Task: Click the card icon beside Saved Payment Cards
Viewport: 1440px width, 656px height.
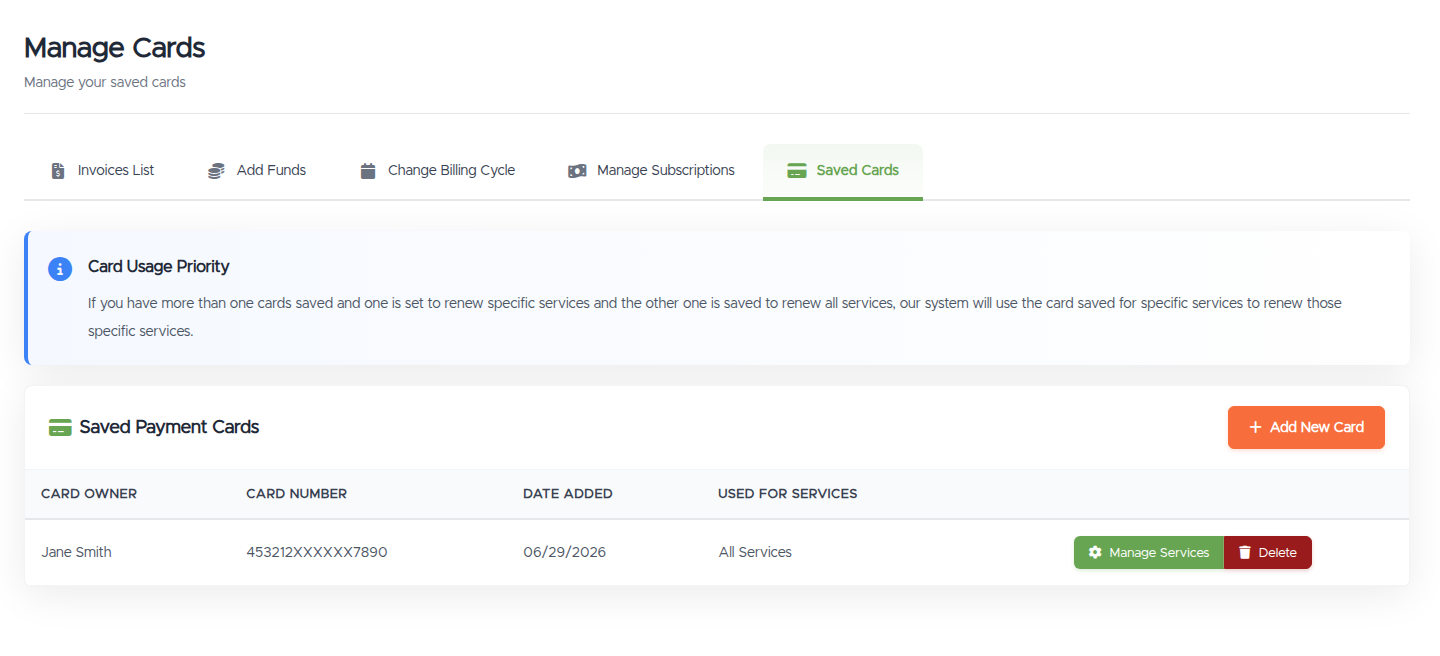Action: point(60,428)
